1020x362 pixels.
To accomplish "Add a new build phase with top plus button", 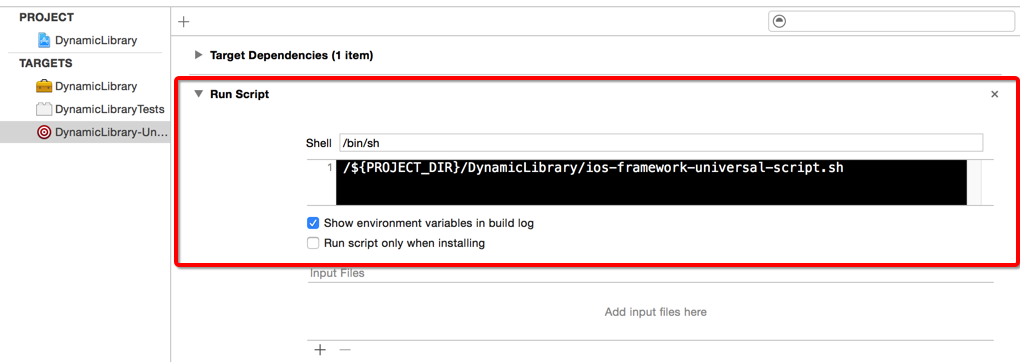I will click(x=184, y=21).
